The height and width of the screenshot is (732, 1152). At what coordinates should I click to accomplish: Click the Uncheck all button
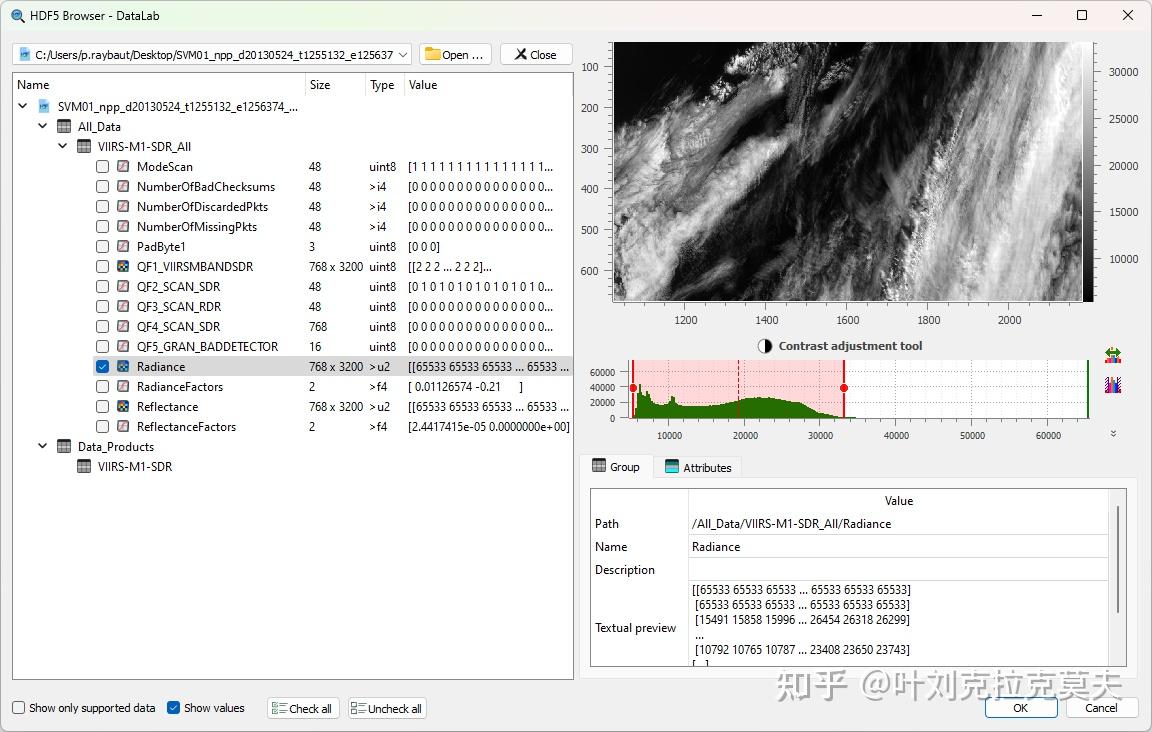coord(387,708)
